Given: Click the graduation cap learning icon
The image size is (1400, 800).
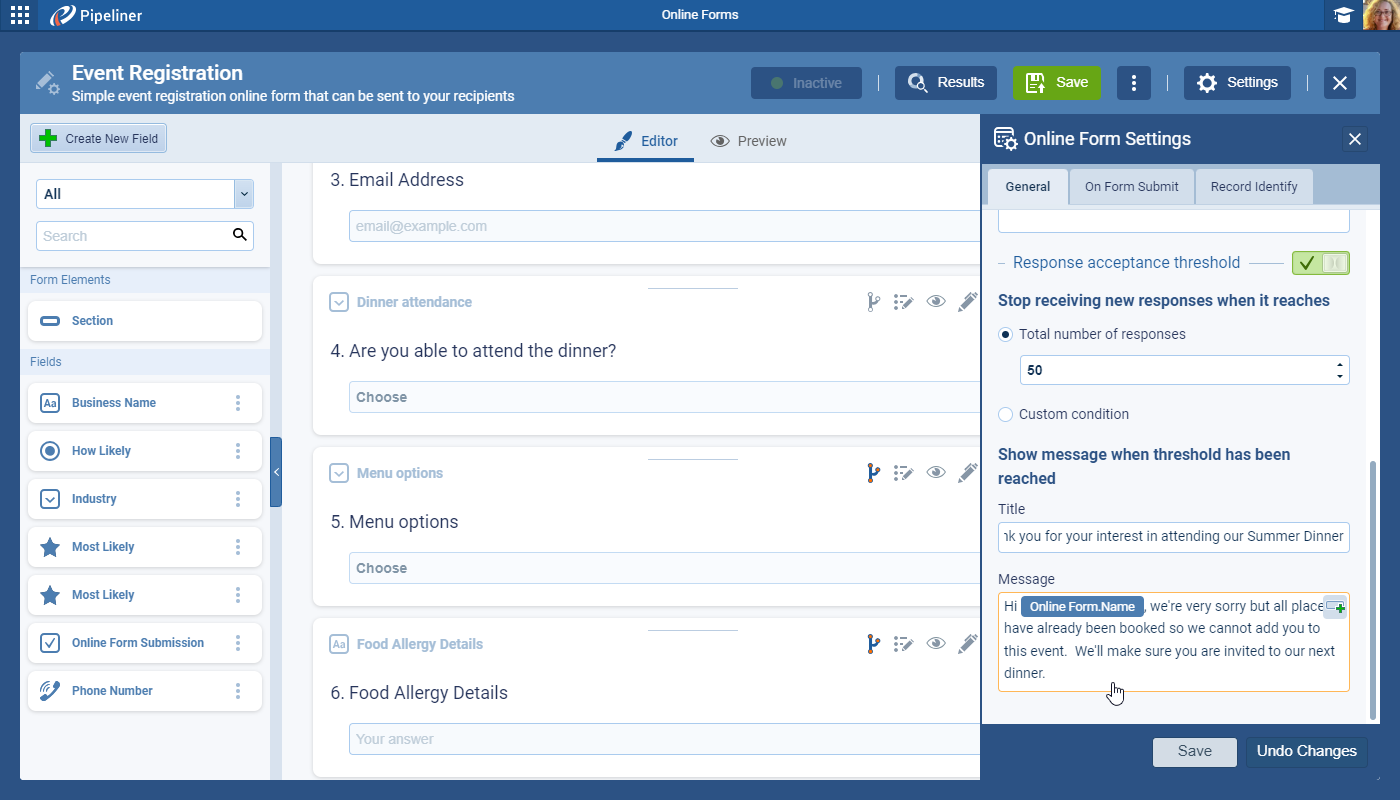Looking at the screenshot, I should coord(1343,15).
